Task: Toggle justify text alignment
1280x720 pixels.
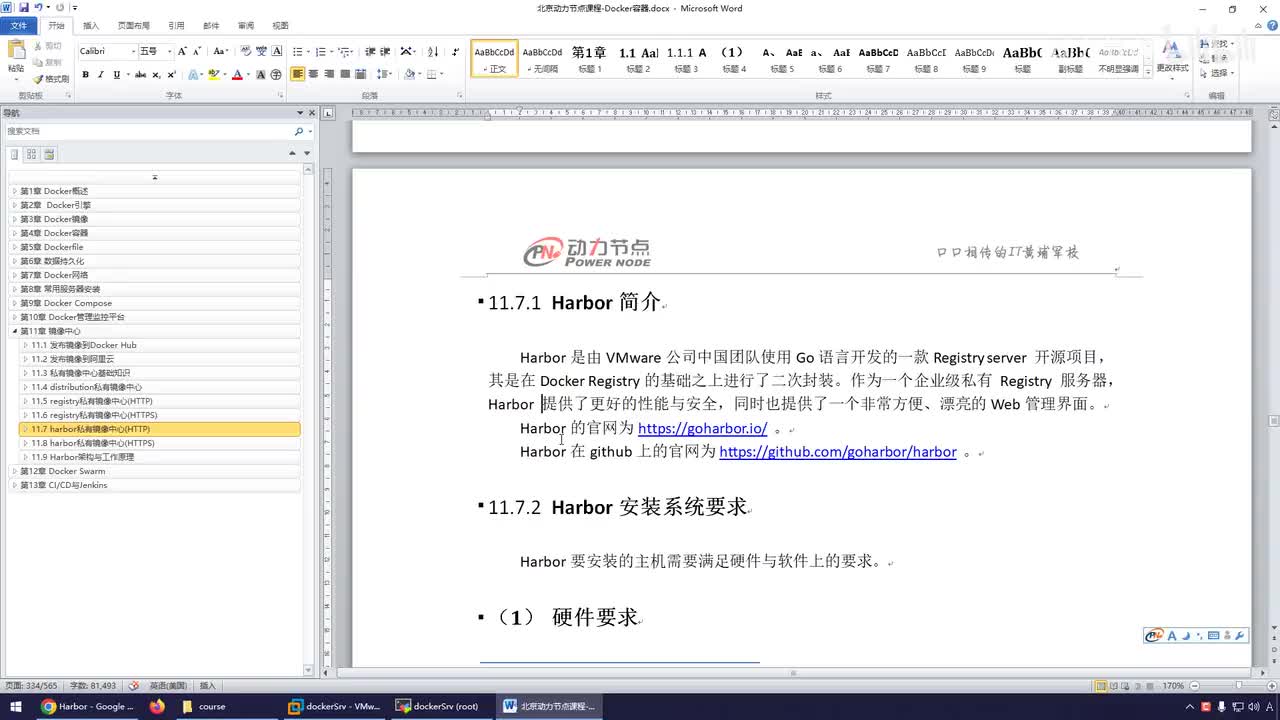Action: click(x=345, y=74)
